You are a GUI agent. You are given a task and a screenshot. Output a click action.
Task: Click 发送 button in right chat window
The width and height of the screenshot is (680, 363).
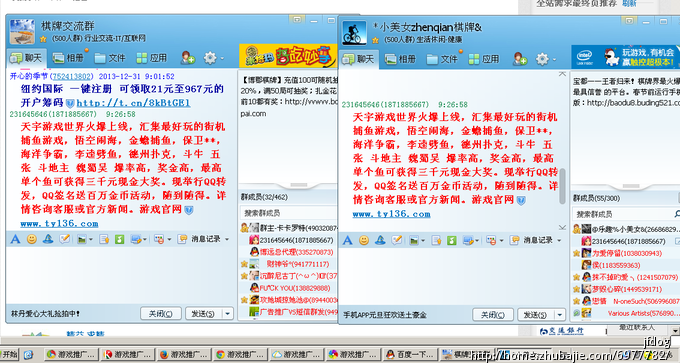(x=536, y=315)
